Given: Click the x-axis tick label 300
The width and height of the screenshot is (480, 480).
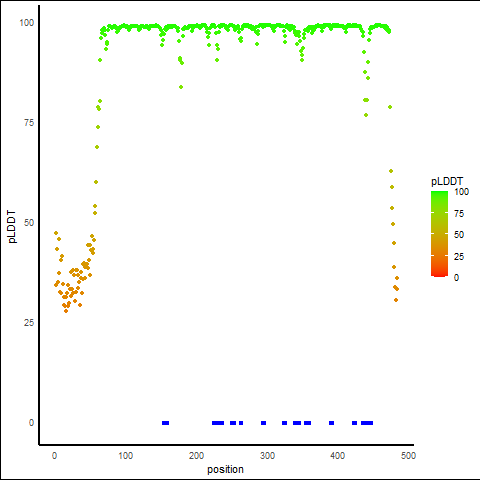Looking at the screenshot, I should pyautogui.click(x=267, y=455).
